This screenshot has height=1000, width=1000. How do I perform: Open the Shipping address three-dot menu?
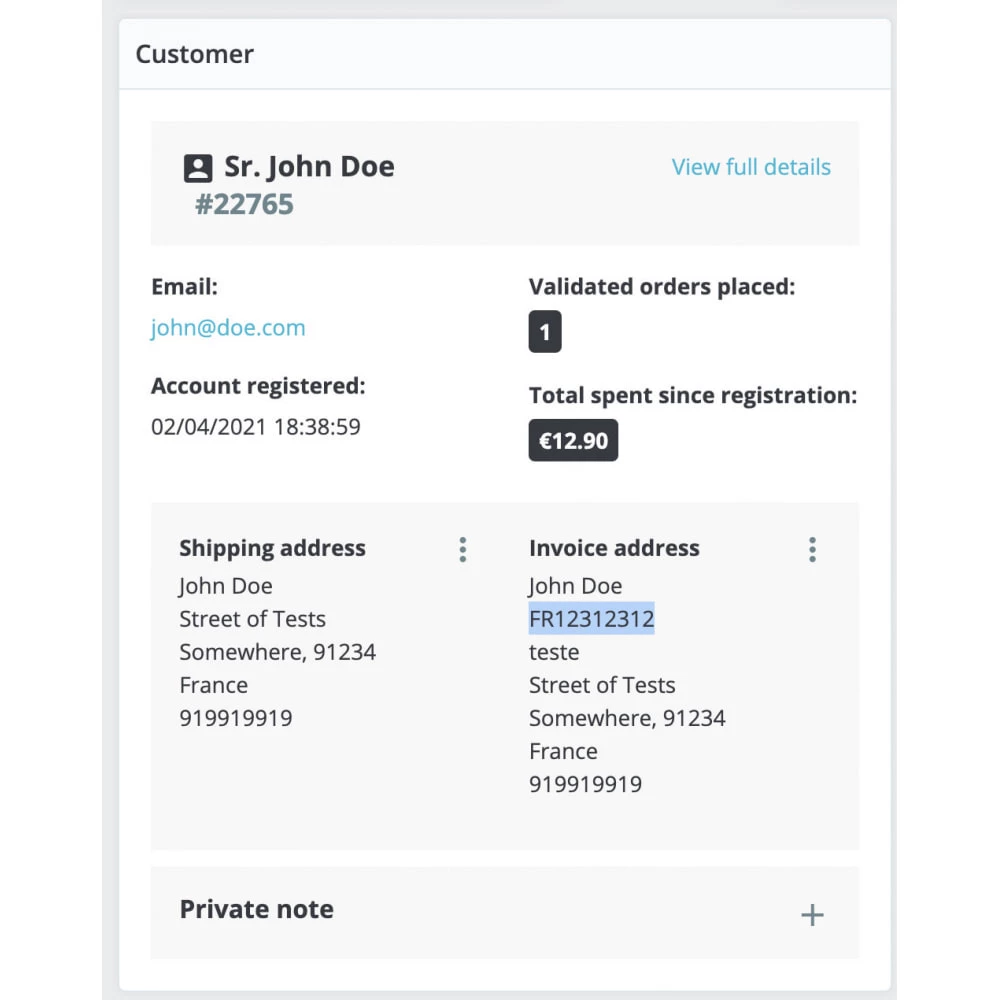pyautogui.click(x=463, y=549)
